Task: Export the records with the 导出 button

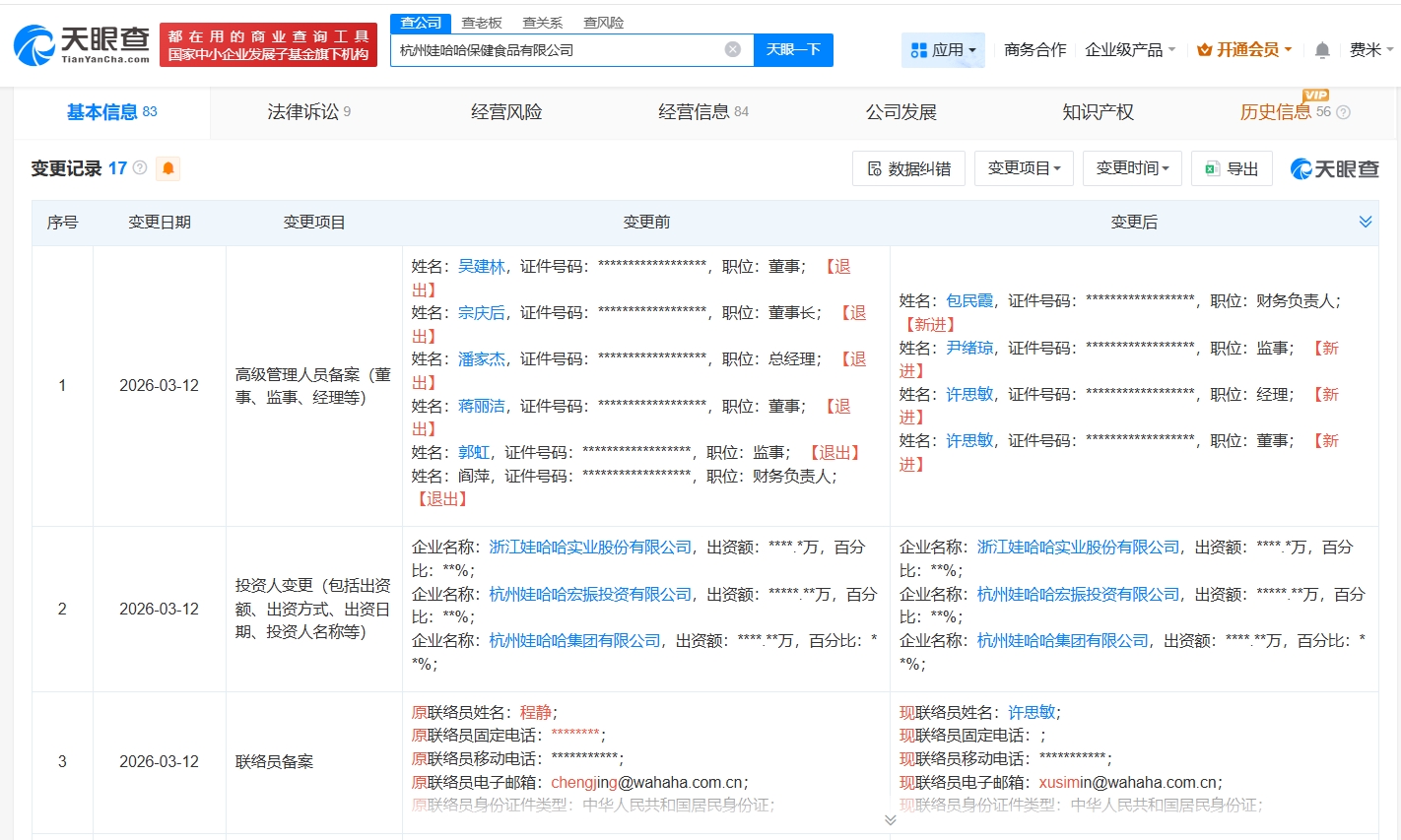Action: click(1232, 168)
